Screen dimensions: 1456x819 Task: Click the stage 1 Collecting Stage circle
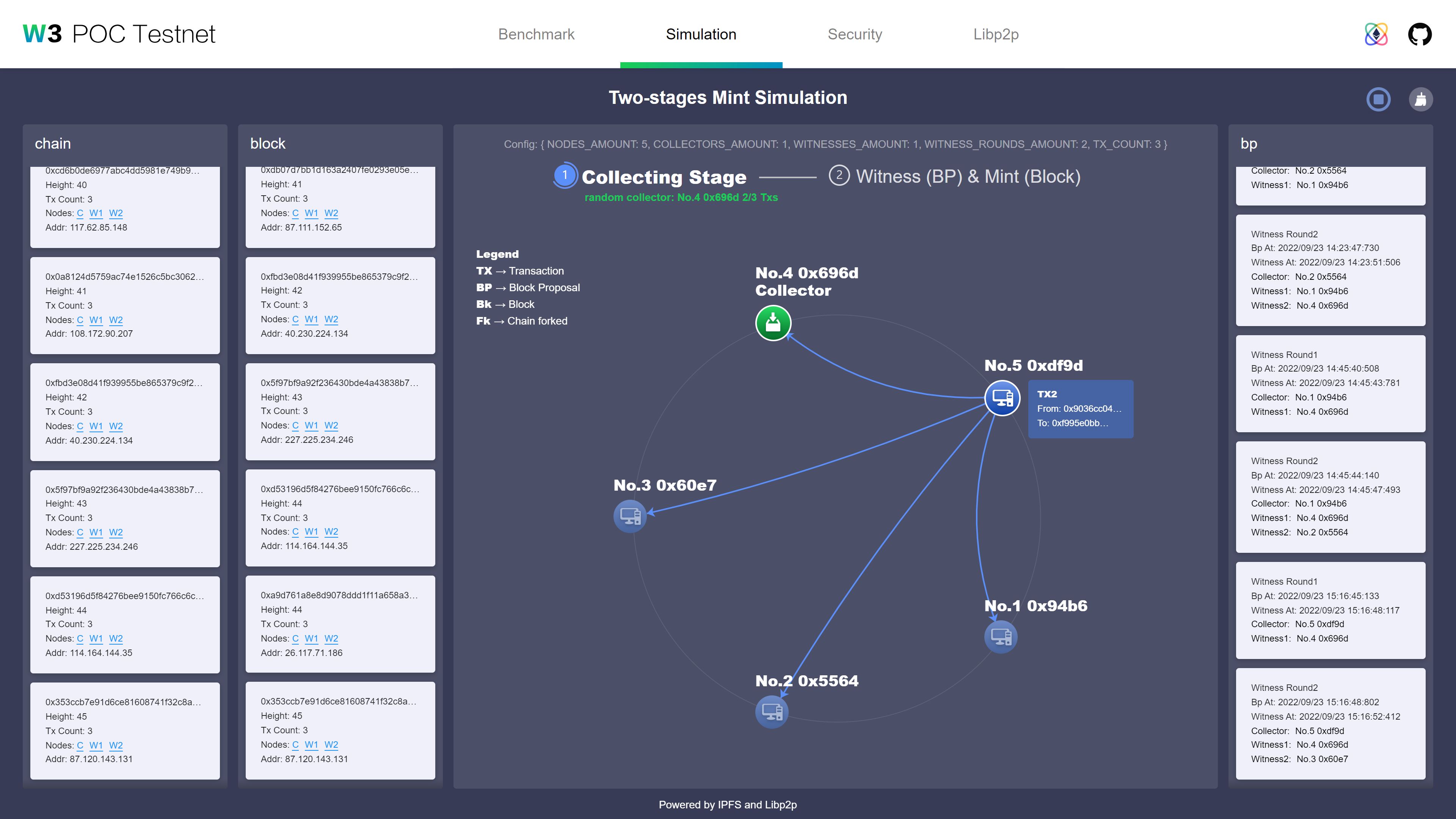click(565, 176)
